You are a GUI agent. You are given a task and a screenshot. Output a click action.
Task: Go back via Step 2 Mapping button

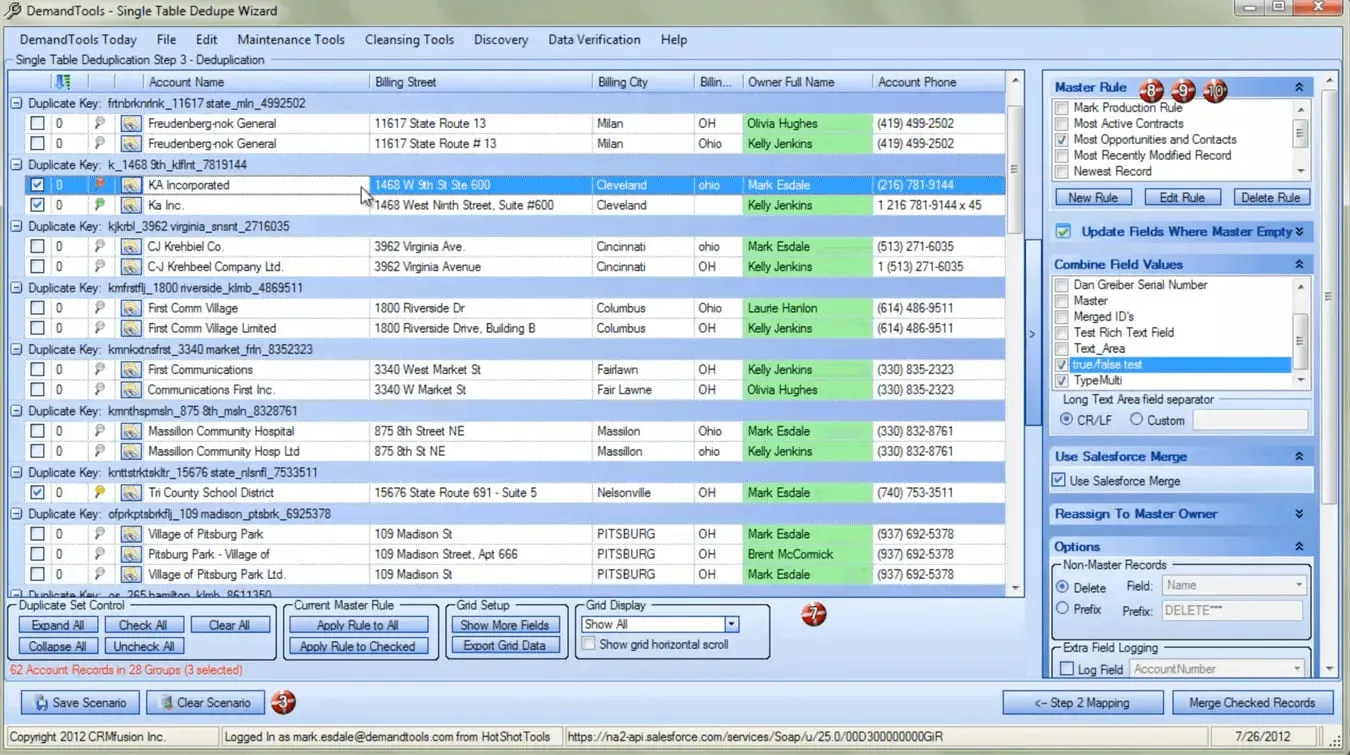1082,703
